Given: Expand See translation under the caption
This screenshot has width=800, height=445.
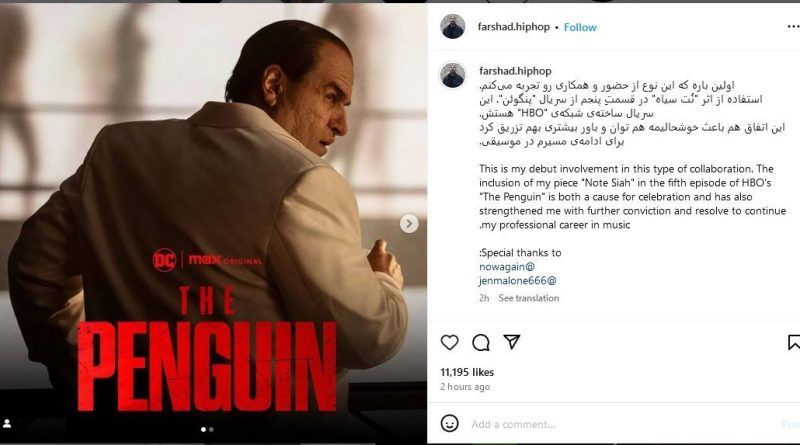Looking at the screenshot, I should [x=529, y=298].
